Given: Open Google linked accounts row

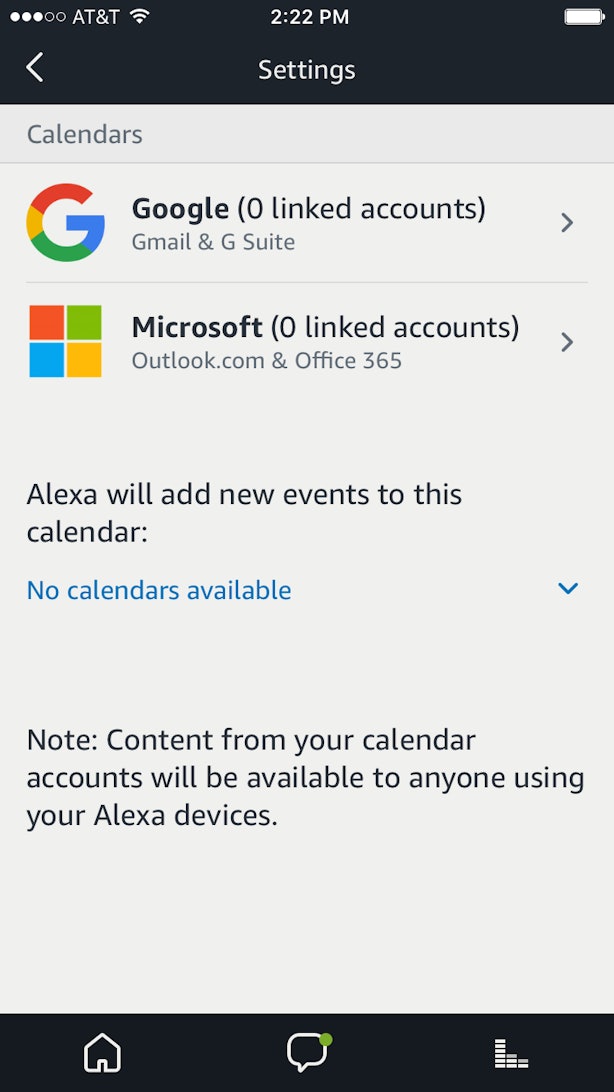Looking at the screenshot, I should click(x=309, y=209).
